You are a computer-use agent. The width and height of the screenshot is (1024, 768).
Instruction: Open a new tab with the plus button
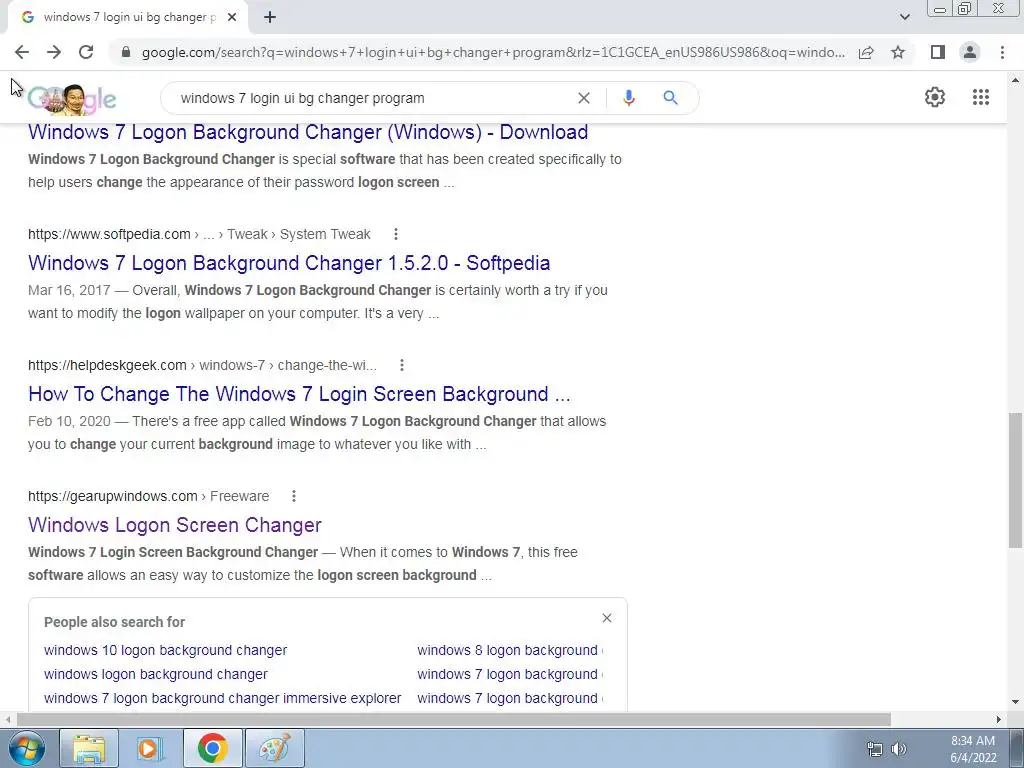[x=270, y=18]
